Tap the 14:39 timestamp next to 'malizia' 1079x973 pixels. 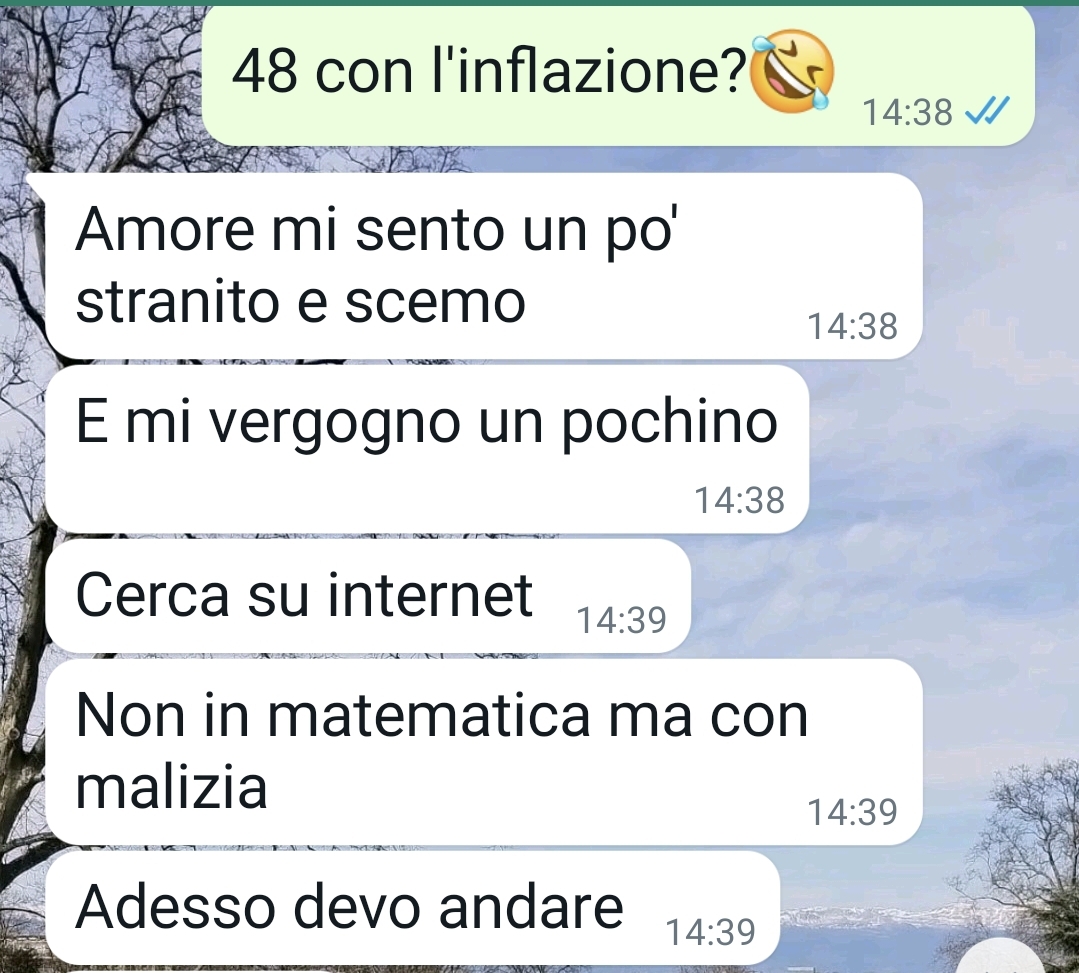pyautogui.click(x=852, y=812)
